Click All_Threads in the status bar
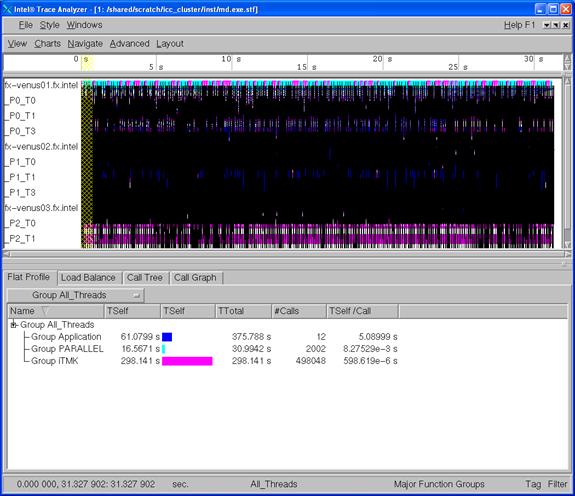The image size is (575, 496). [274, 484]
